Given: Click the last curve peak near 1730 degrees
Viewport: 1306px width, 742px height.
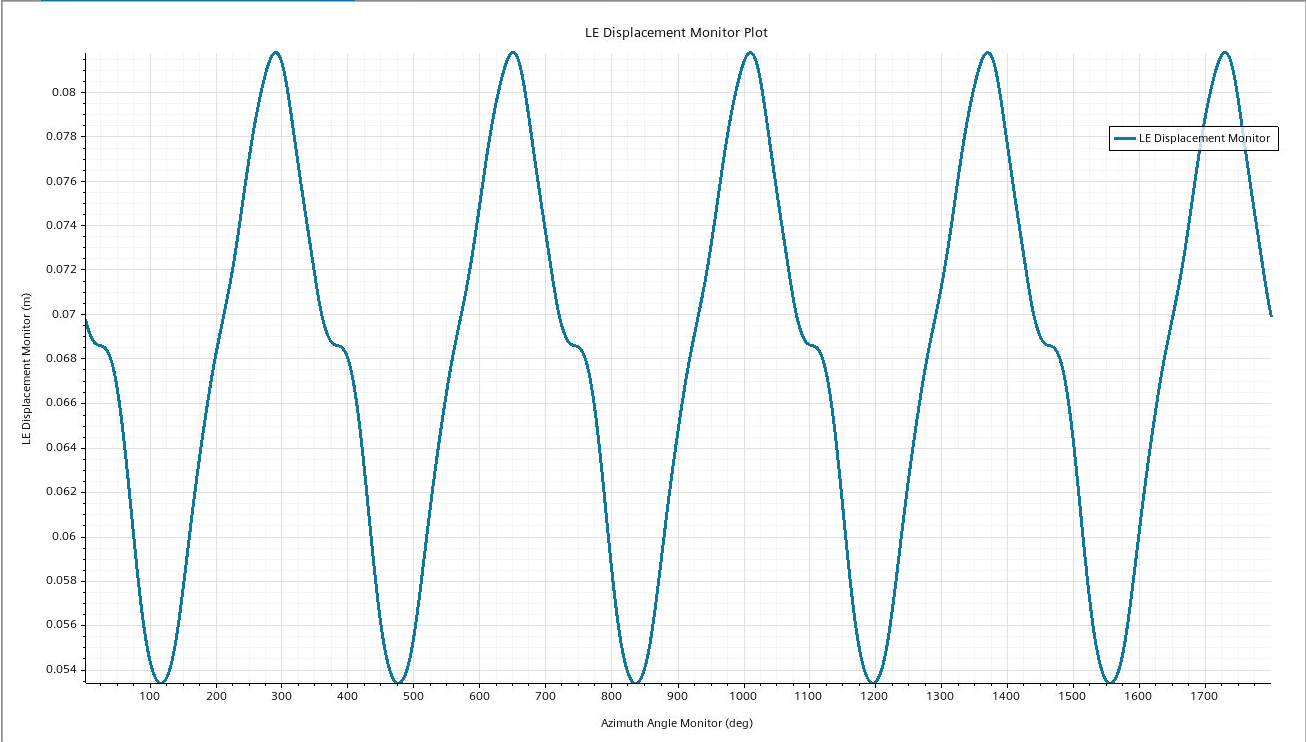Looking at the screenshot, I should [1224, 52].
